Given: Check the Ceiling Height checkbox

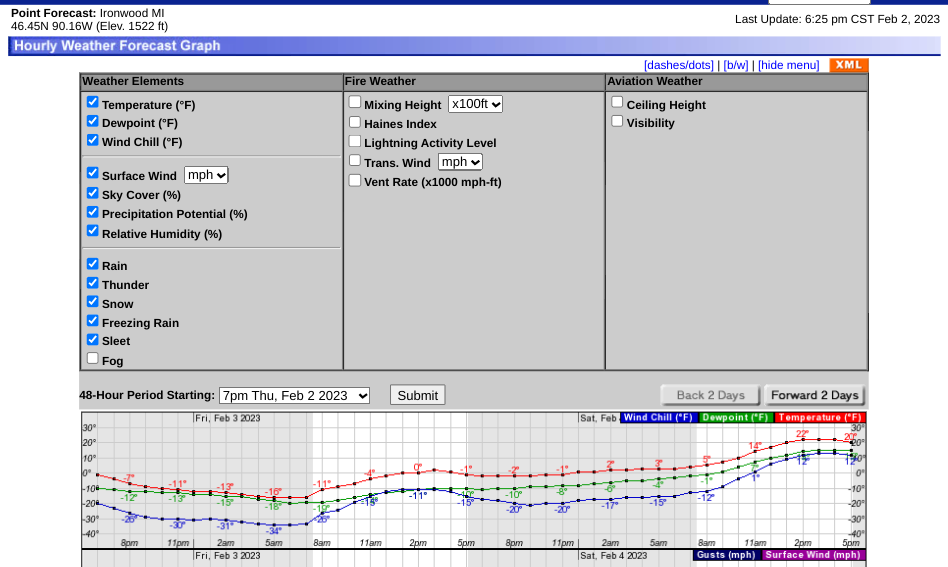Looking at the screenshot, I should tap(617, 102).
